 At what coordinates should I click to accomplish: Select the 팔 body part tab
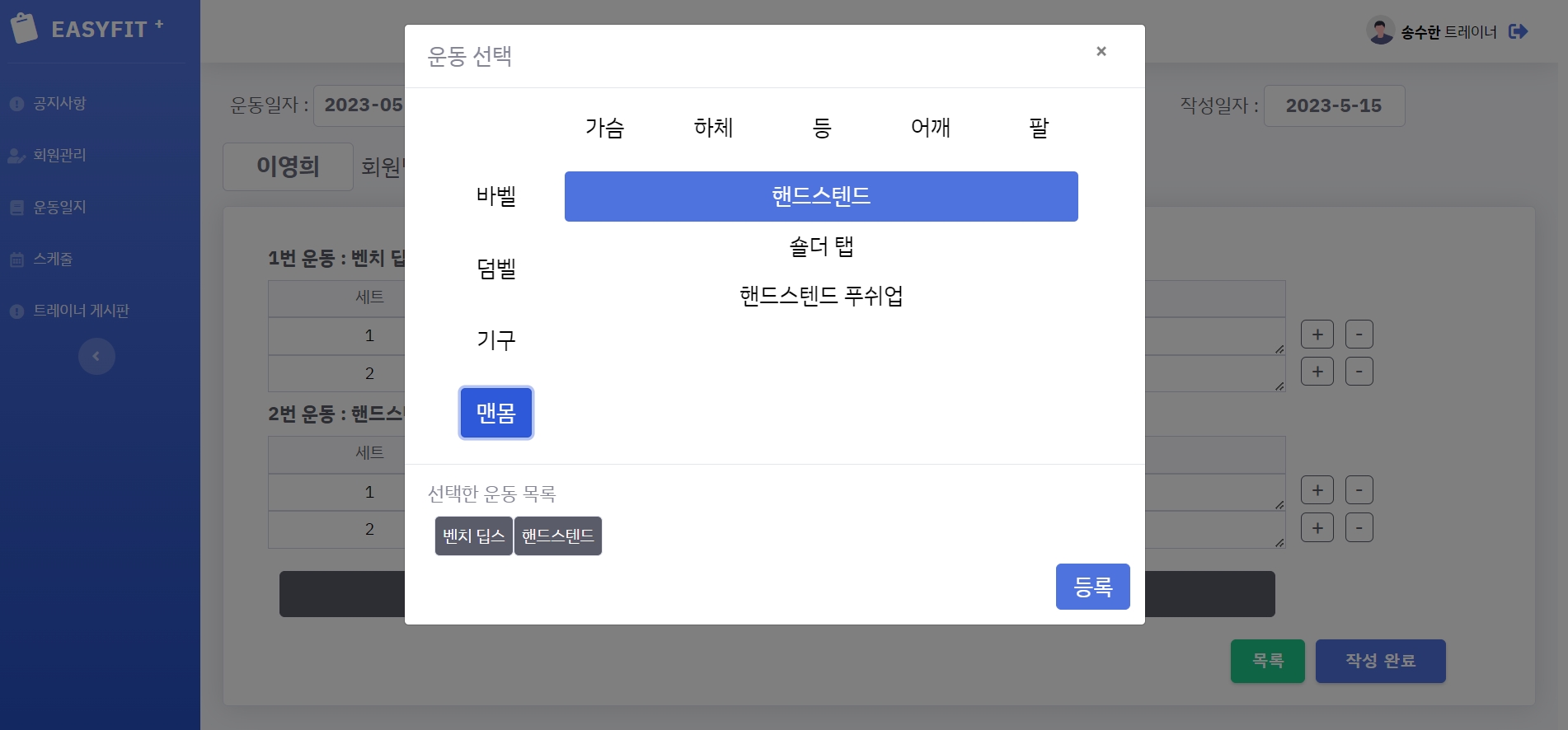(1039, 128)
